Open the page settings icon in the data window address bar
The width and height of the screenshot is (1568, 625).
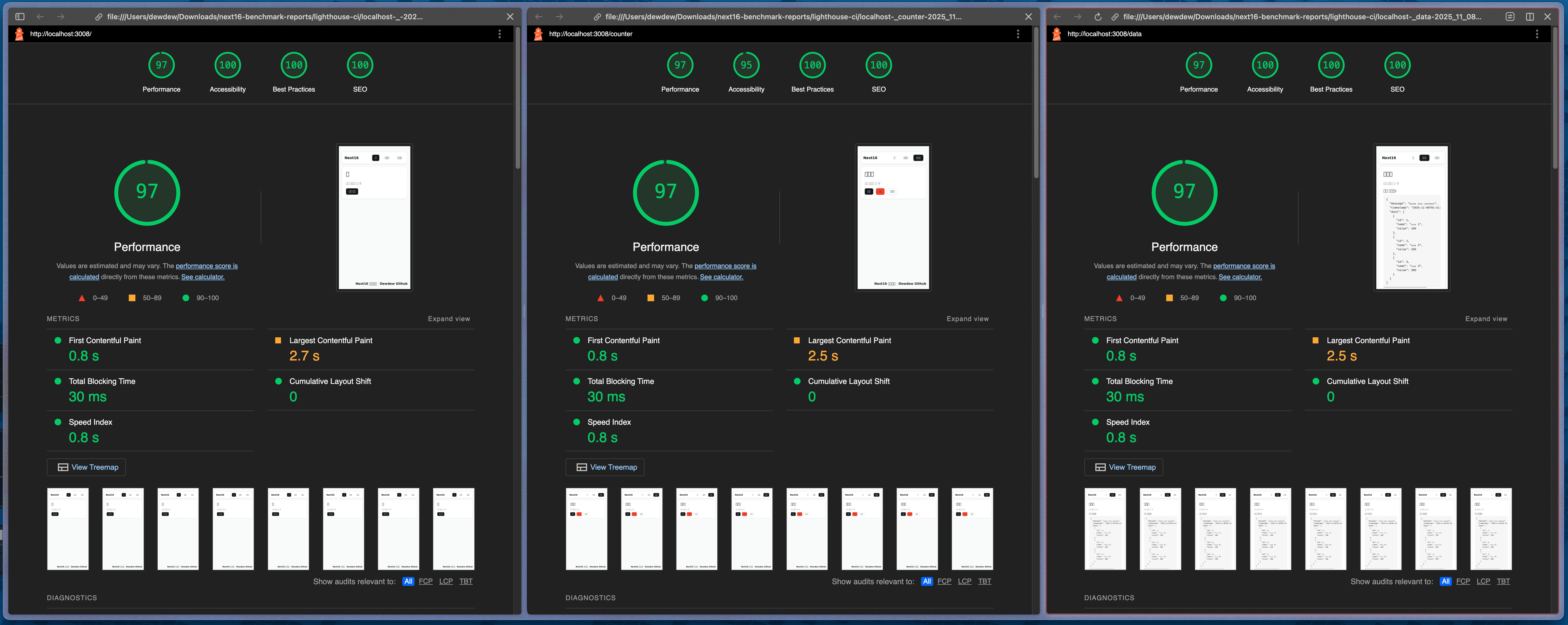pos(1510,17)
